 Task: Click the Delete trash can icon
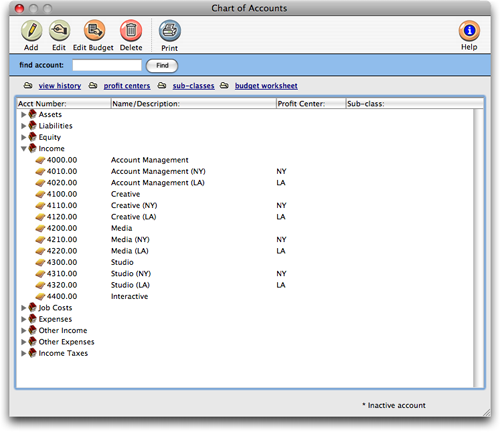tap(131, 30)
